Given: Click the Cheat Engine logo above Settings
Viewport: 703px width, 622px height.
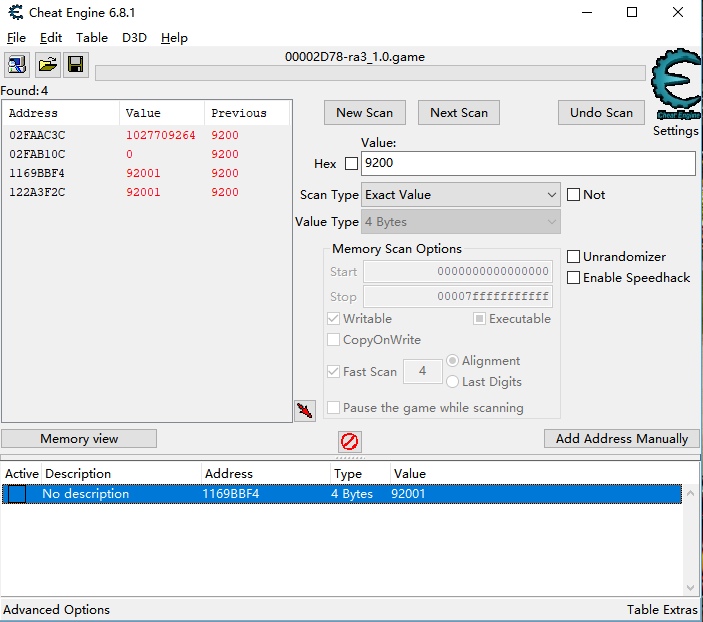Looking at the screenshot, I should coord(676,84).
